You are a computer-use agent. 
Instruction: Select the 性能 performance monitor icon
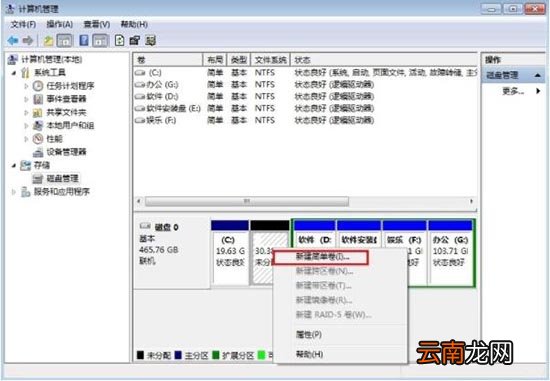(38, 139)
